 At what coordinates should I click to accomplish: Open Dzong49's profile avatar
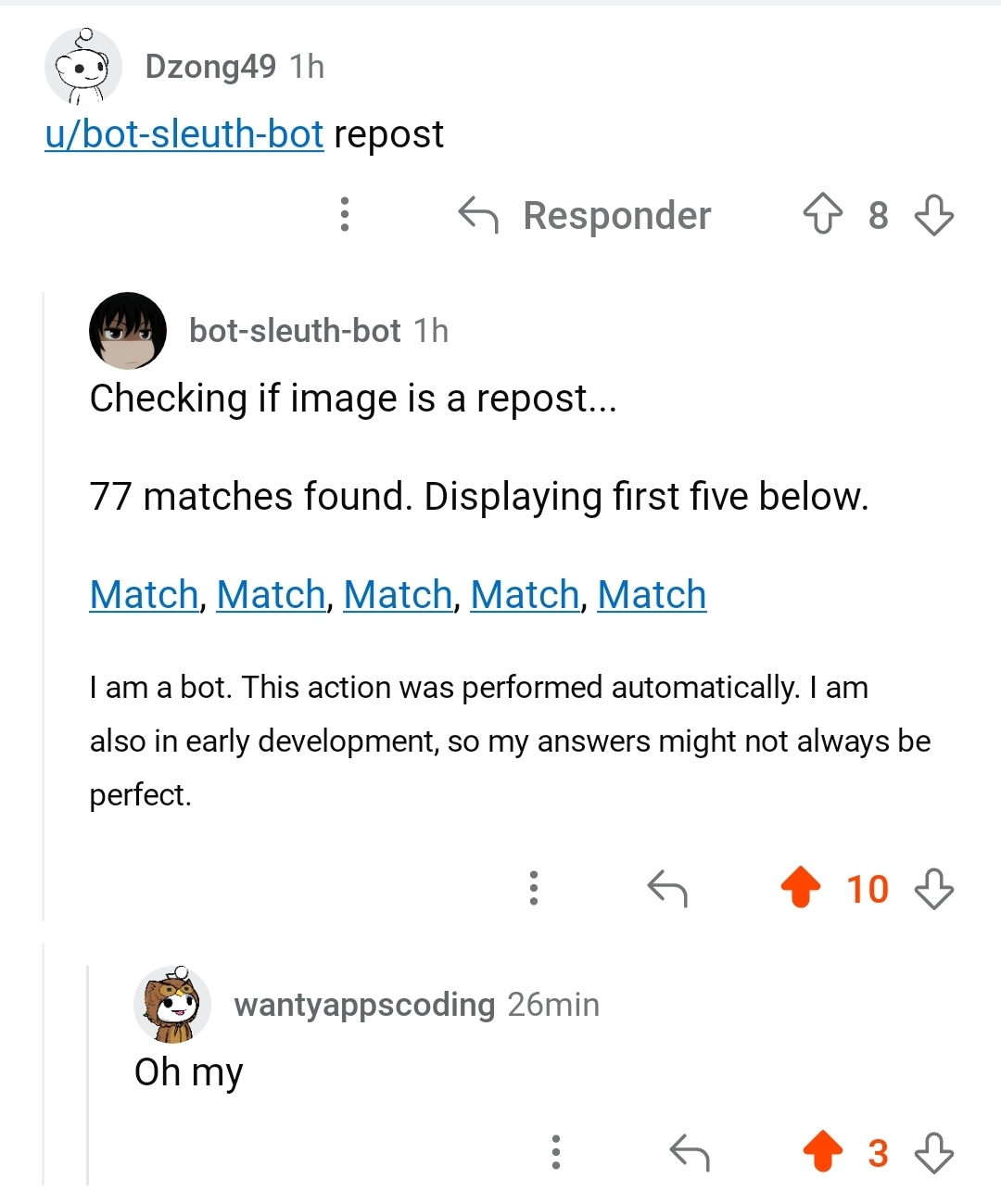(83, 67)
